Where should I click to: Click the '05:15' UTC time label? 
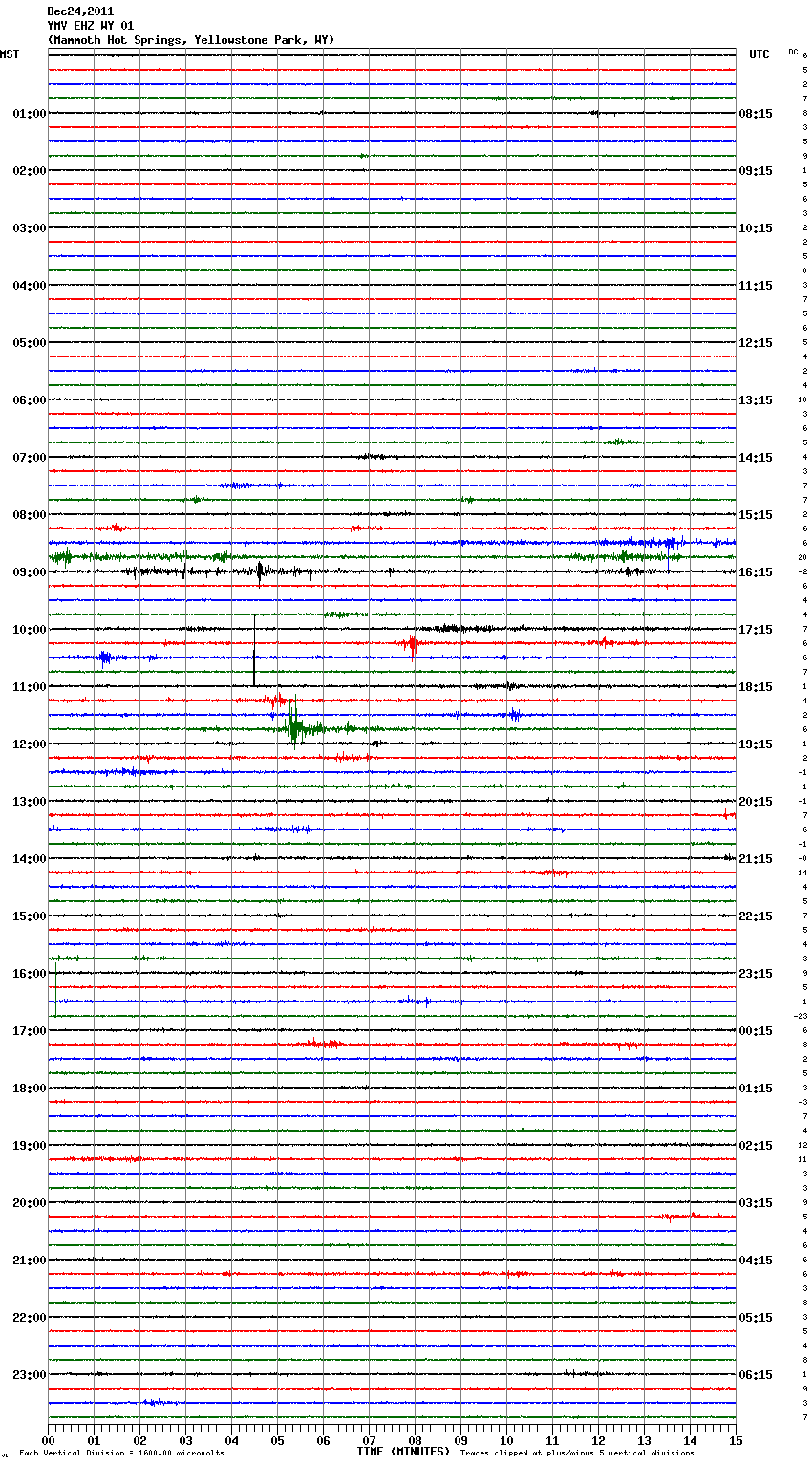756,1318
